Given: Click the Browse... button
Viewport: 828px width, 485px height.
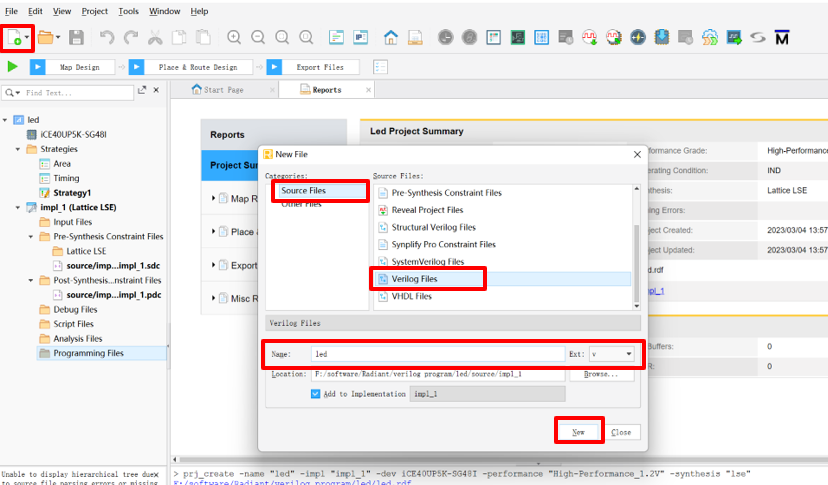Looking at the screenshot, I should [601, 374].
